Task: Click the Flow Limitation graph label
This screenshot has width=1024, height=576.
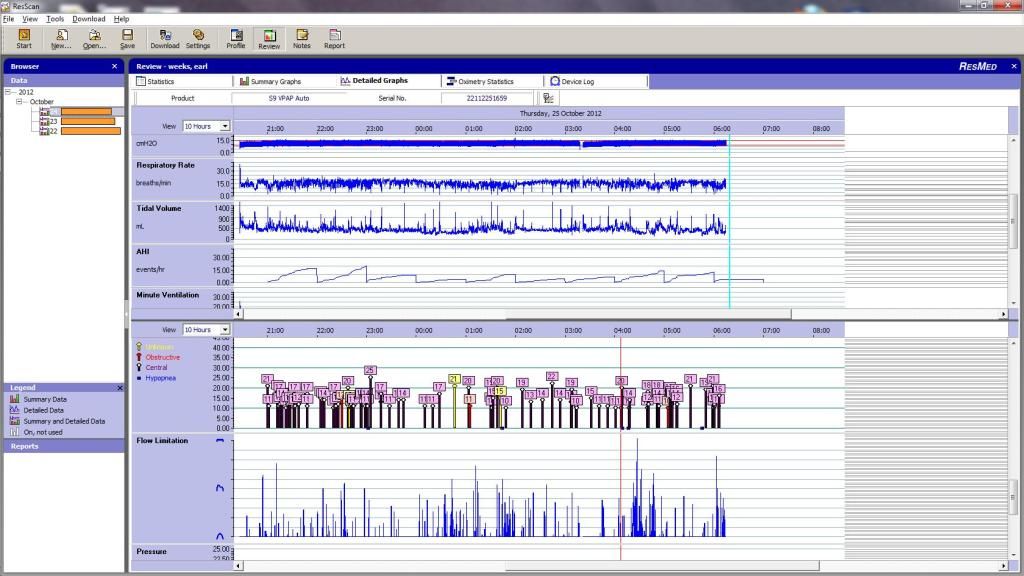Action: pyautogui.click(x=162, y=441)
